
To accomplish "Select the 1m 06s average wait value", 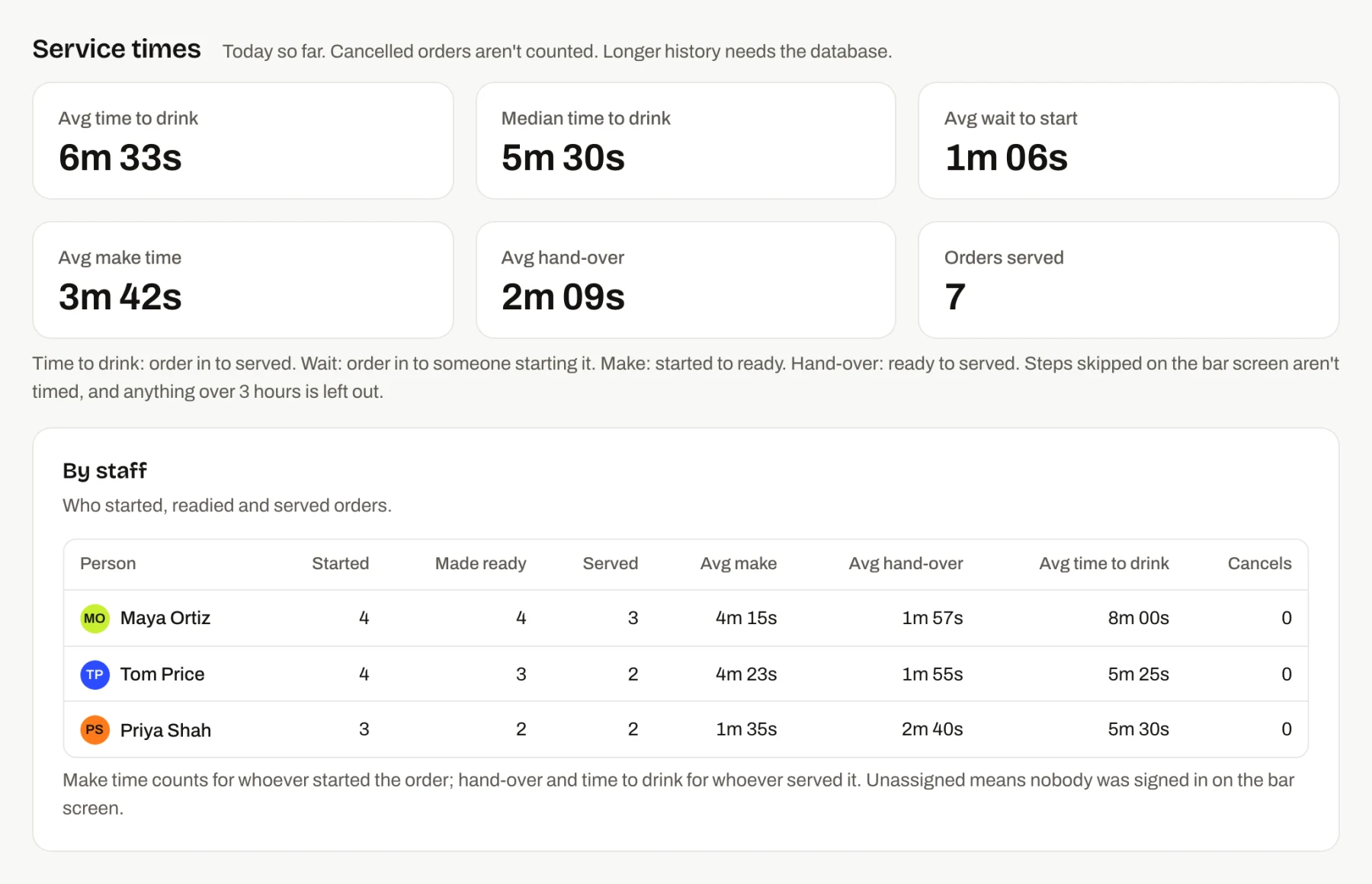I will pos(1006,158).
